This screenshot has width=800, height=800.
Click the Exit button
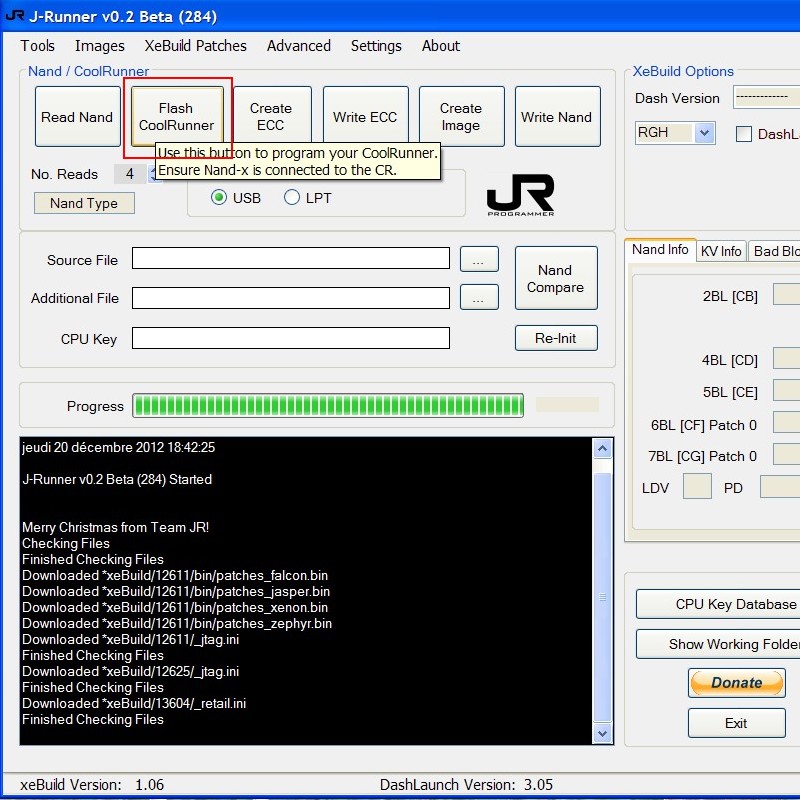pyautogui.click(x=736, y=723)
